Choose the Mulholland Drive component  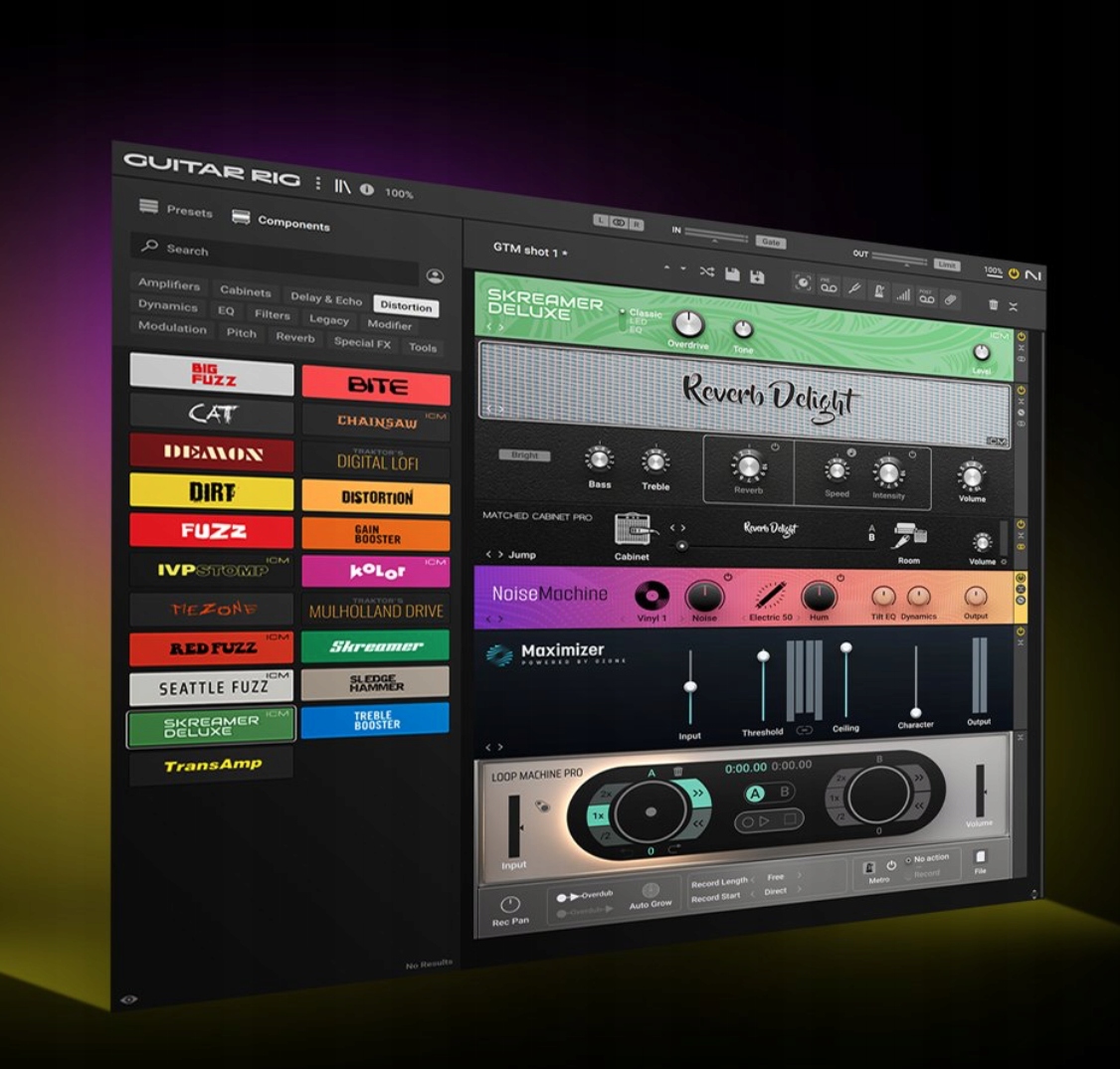[376, 610]
